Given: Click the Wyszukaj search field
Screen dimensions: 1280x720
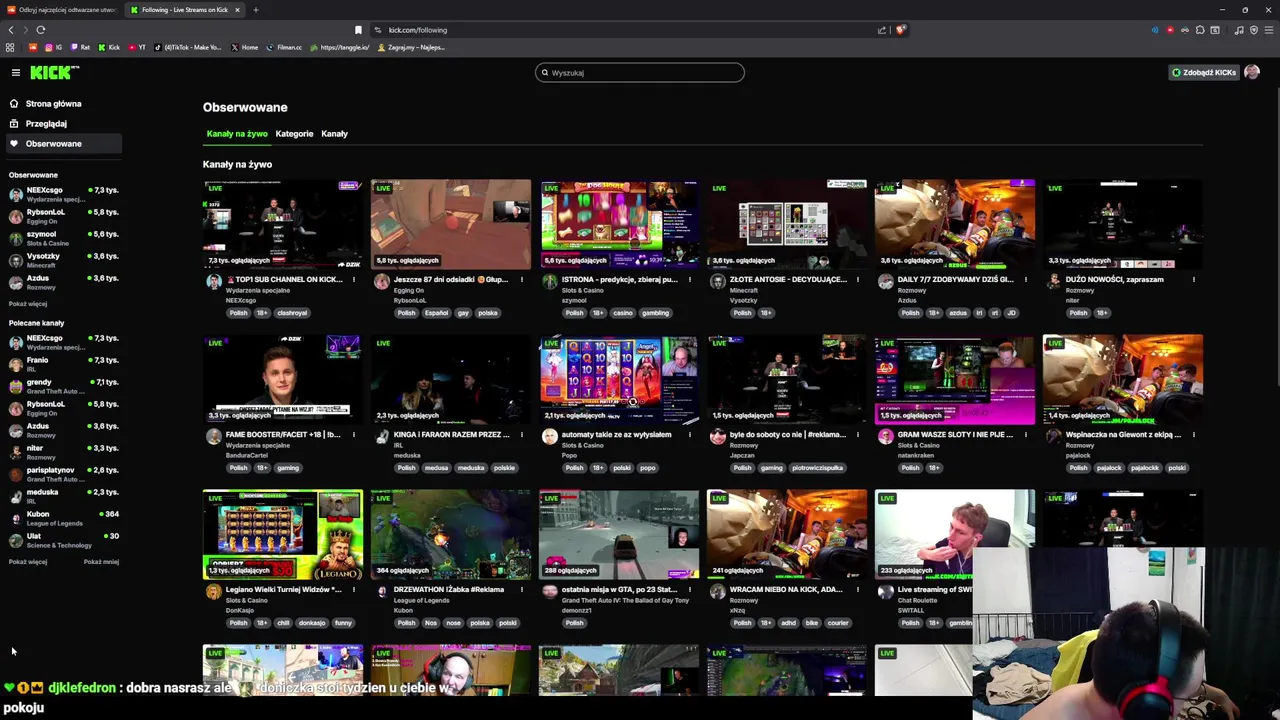Looking at the screenshot, I should tap(640, 72).
